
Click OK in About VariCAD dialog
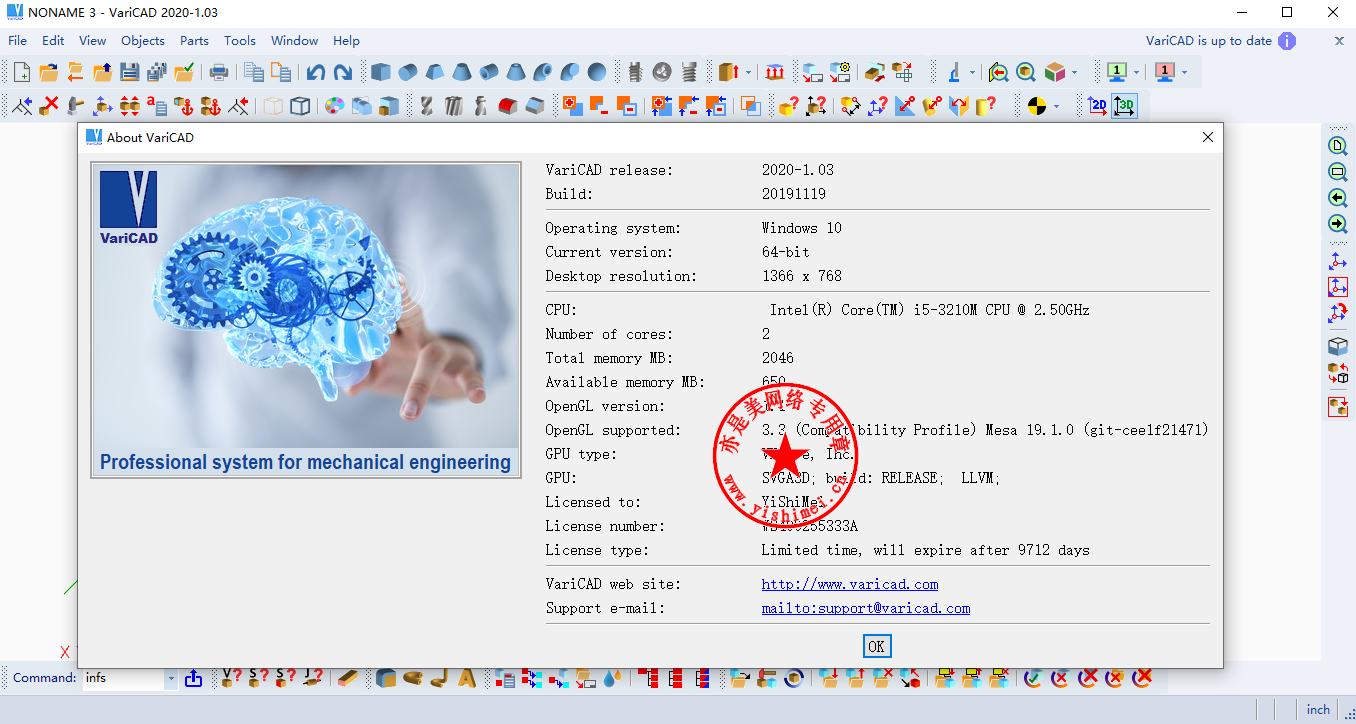[876, 646]
